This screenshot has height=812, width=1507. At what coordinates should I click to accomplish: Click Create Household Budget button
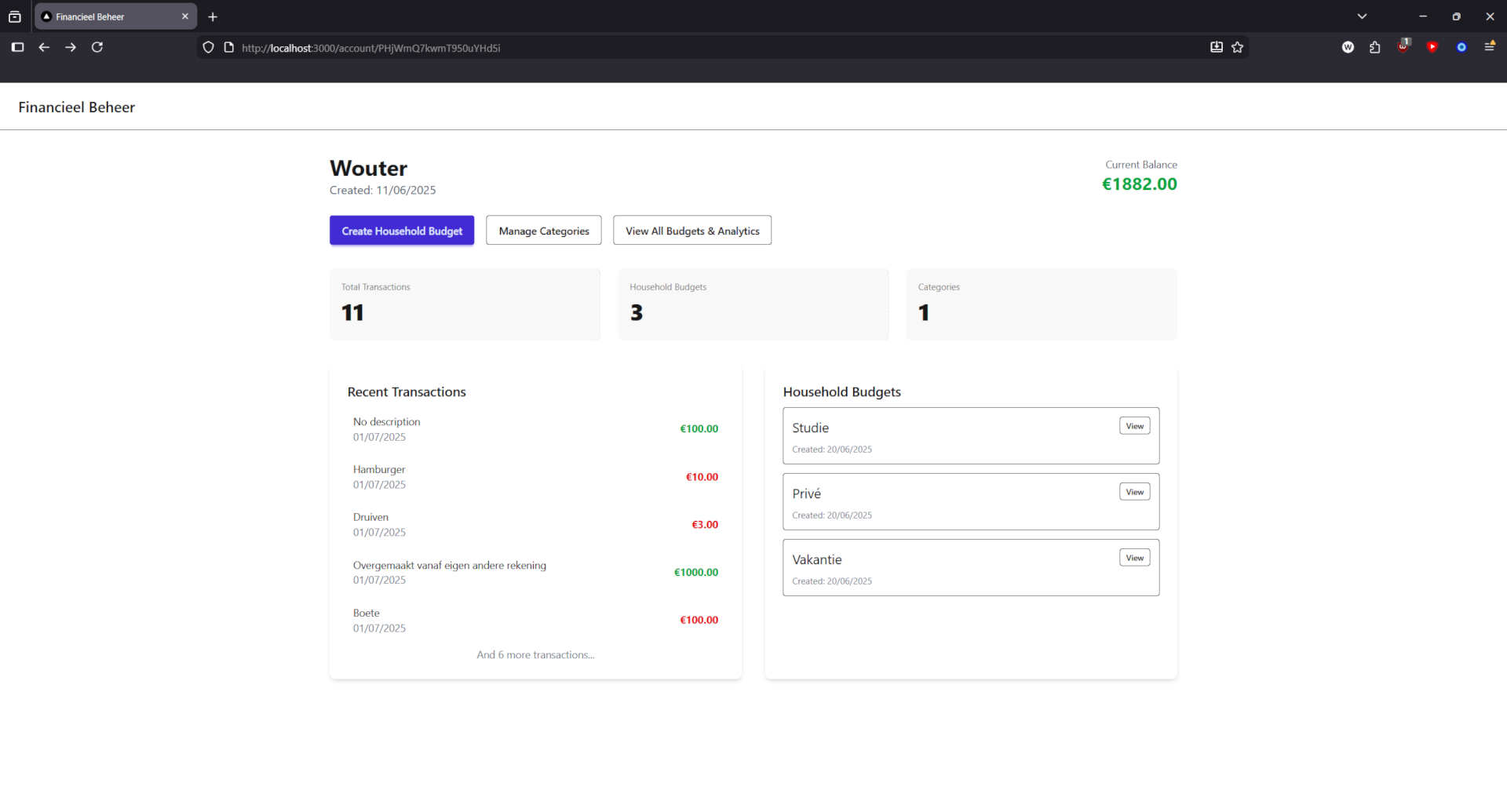tap(402, 231)
